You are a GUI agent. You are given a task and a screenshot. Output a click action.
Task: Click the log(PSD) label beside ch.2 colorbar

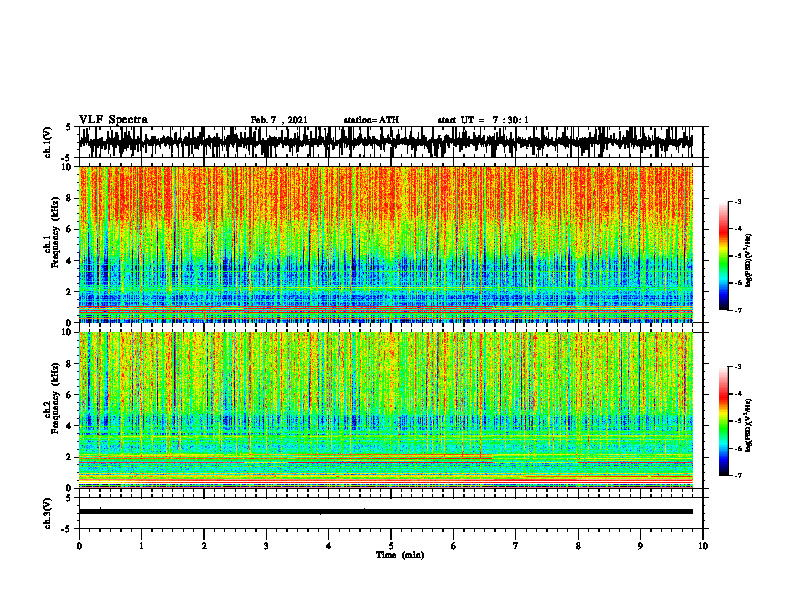pos(749,425)
